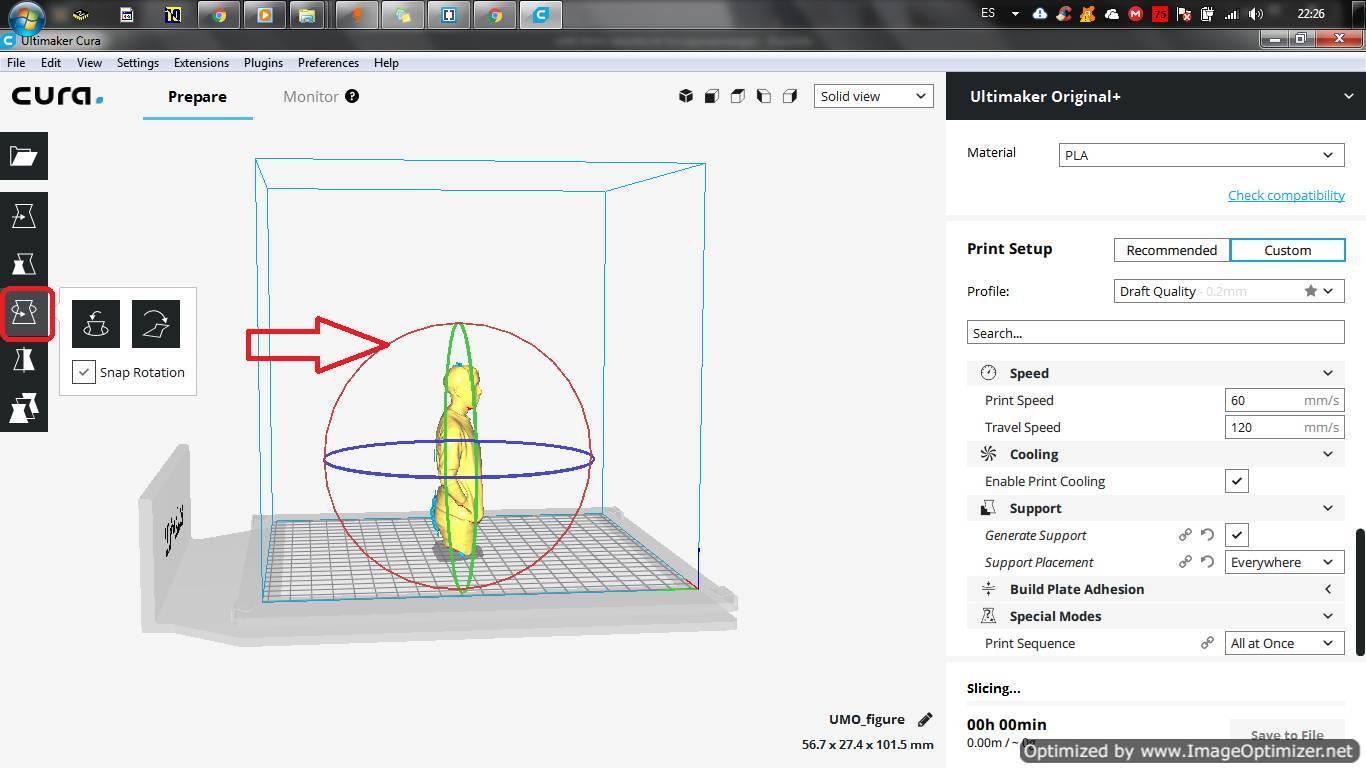This screenshot has width=1366, height=768.
Task: Select the Move tool
Action: click(x=23, y=216)
